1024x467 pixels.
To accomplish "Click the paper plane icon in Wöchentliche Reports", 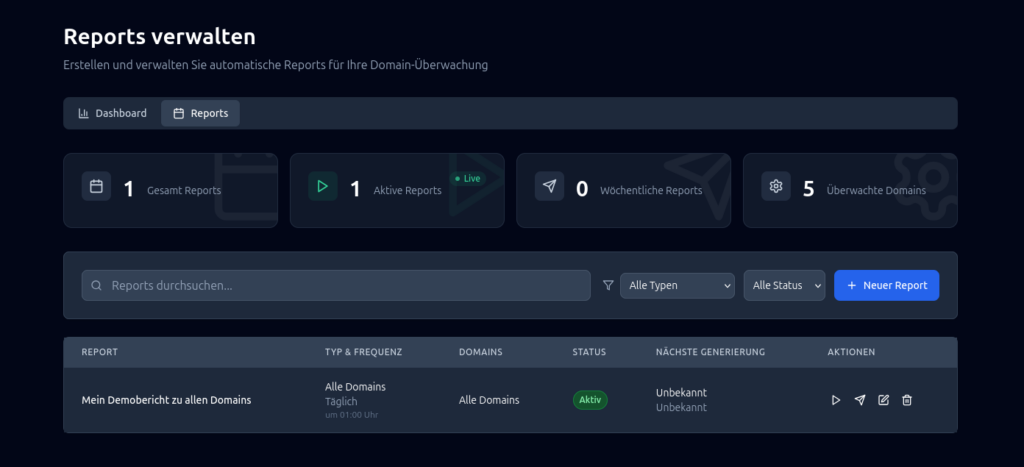I will 549,186.
